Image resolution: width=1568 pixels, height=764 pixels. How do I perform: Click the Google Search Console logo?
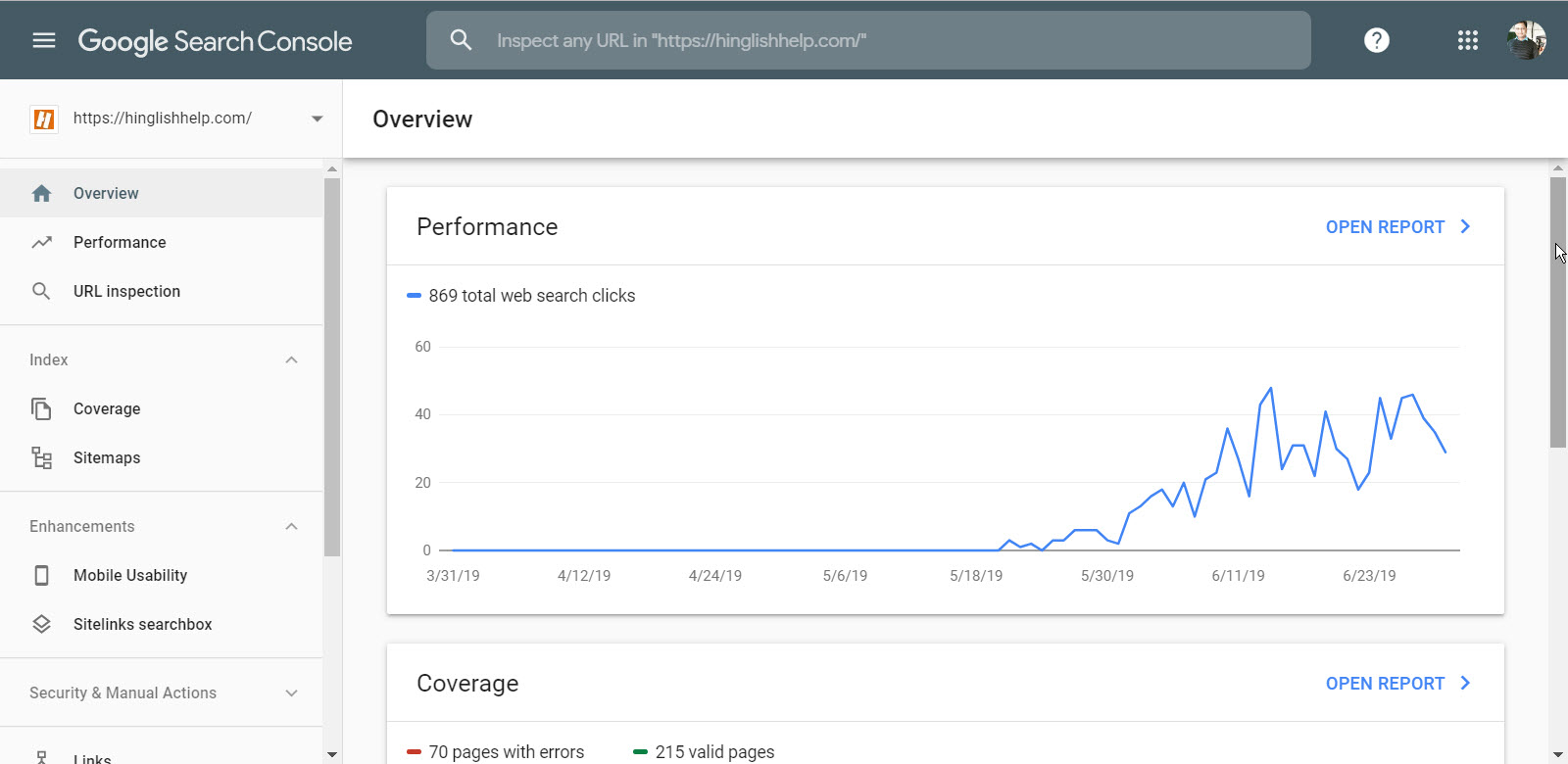(215, 41)
